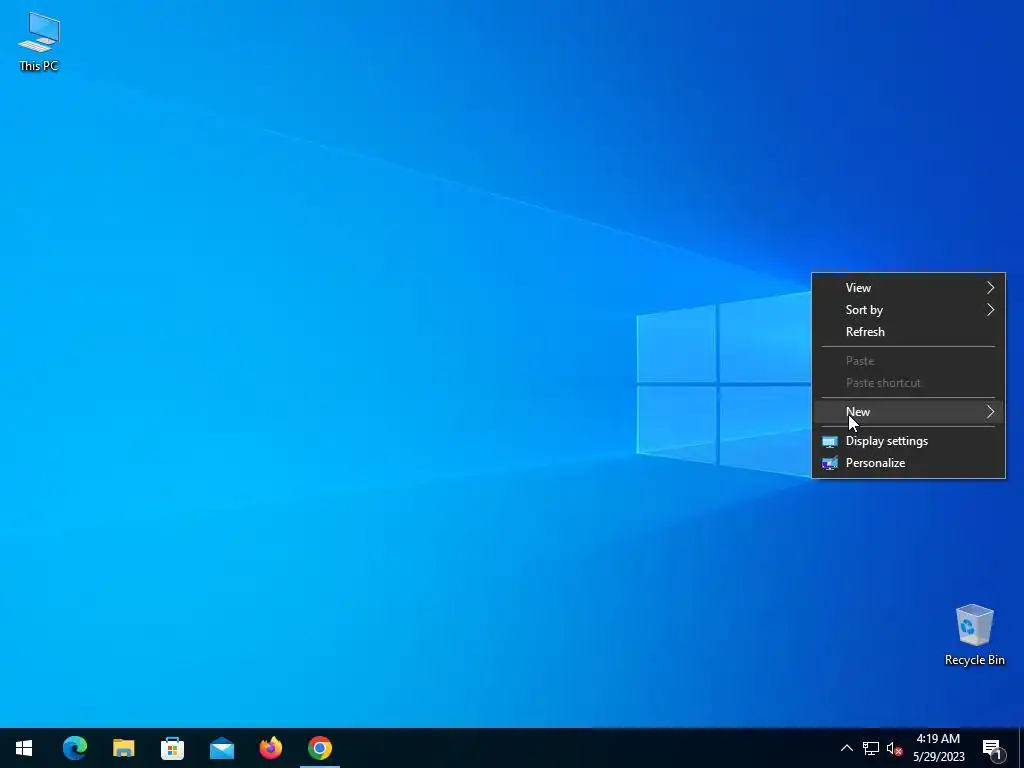Open the Sort by submenu
The height and width of the screenshot is (768, 1024).
pyautogui.click(x=908, y=310)
